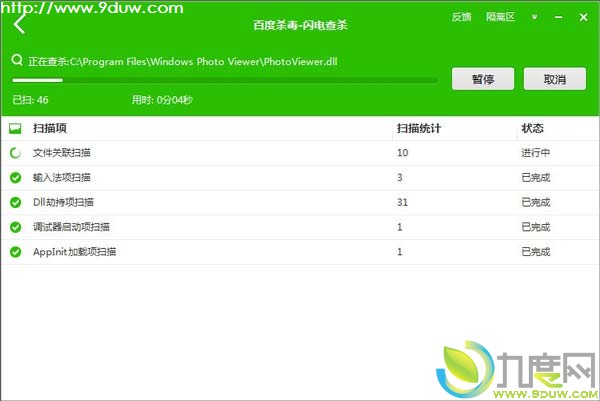Select the AppInit加载项扫描 row text
The image size is (600, 401).
tap(75, 252)
